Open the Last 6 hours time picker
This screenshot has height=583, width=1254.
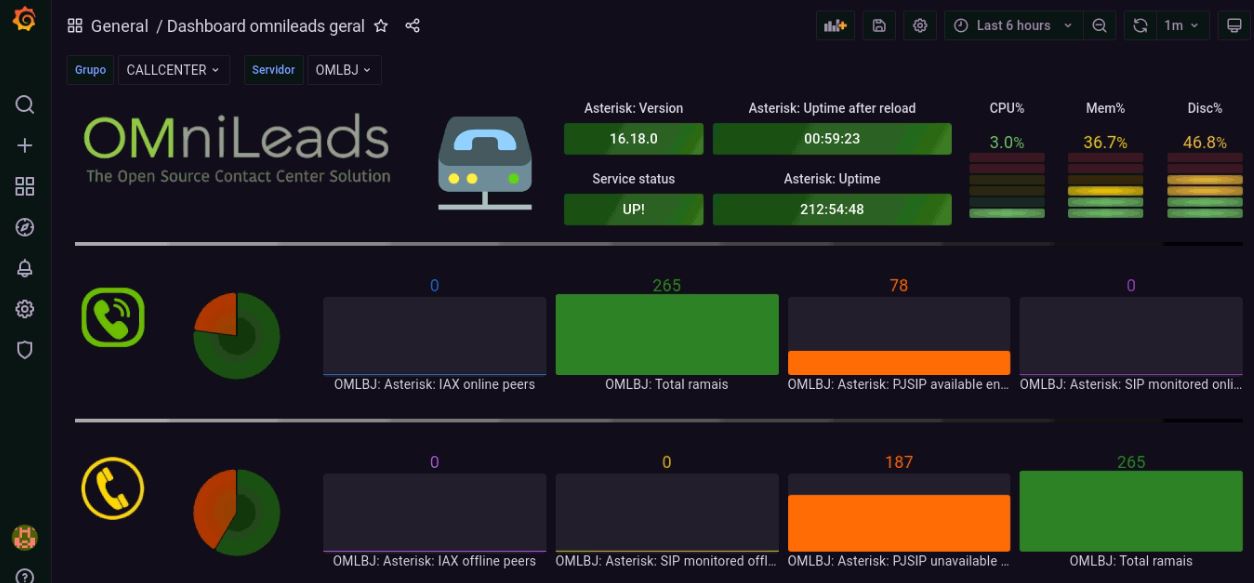[1012, 26]
